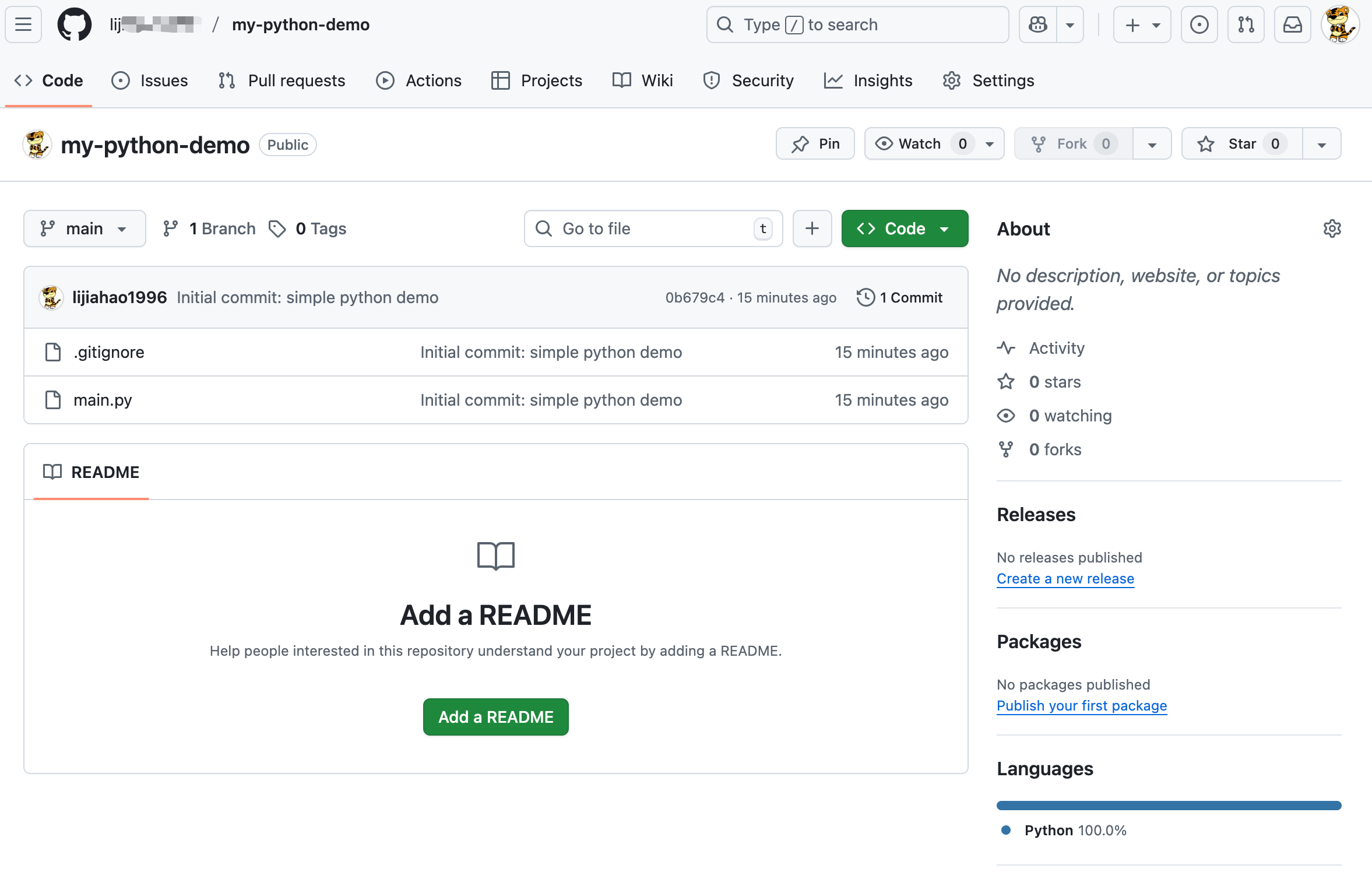Star the my-python-demo repository
This screenshot has width=1372, height=872.
click(1241, 144)
